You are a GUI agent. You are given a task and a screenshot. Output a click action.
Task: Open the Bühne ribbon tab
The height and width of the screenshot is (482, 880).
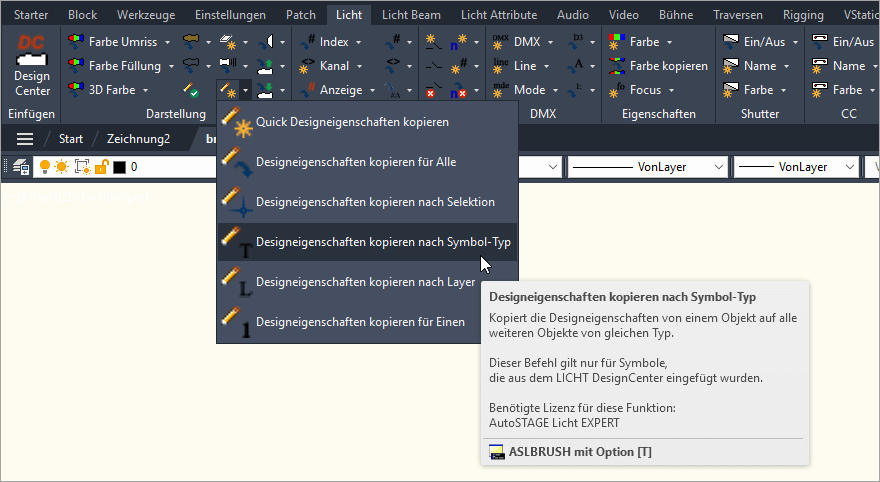click(x=676, y=15)
